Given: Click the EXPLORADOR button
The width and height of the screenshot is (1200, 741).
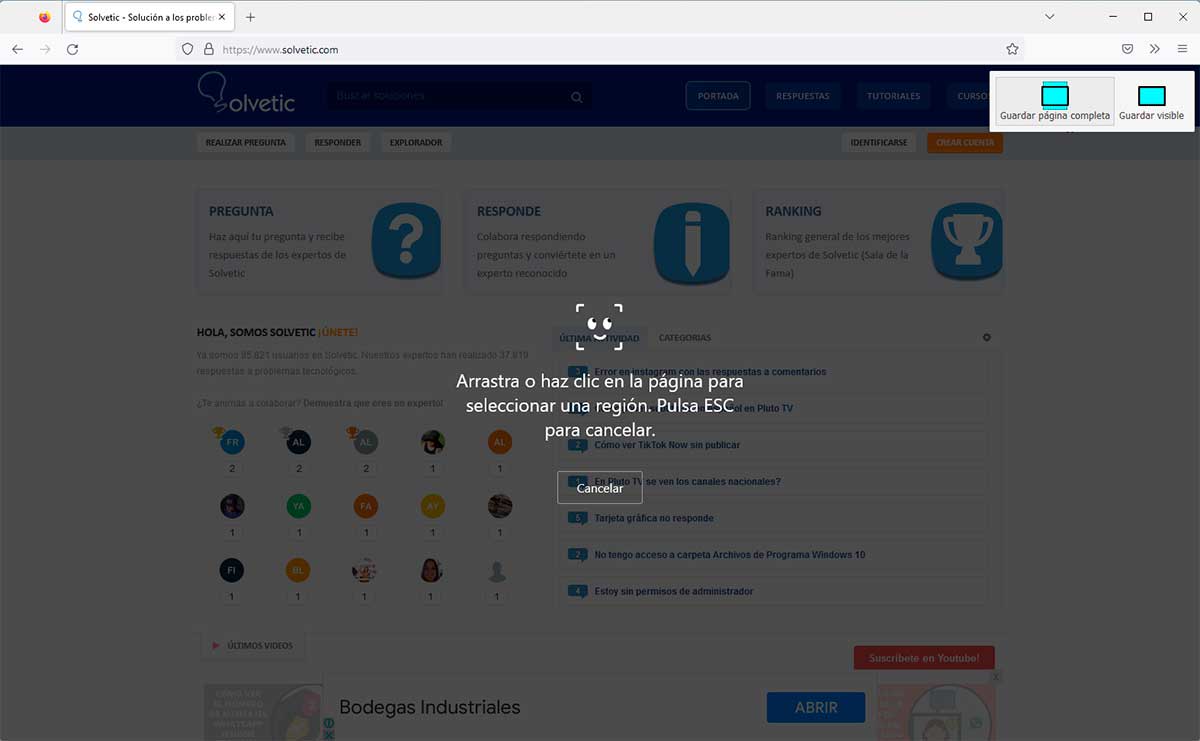Looking at the screenshot, I should click(416, 143).
